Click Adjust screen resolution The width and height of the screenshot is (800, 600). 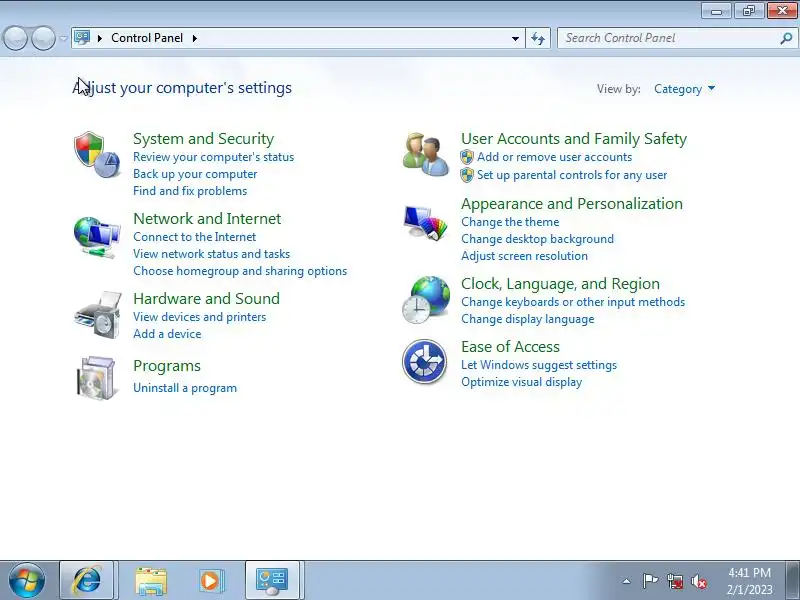click(x=524, y=256)
